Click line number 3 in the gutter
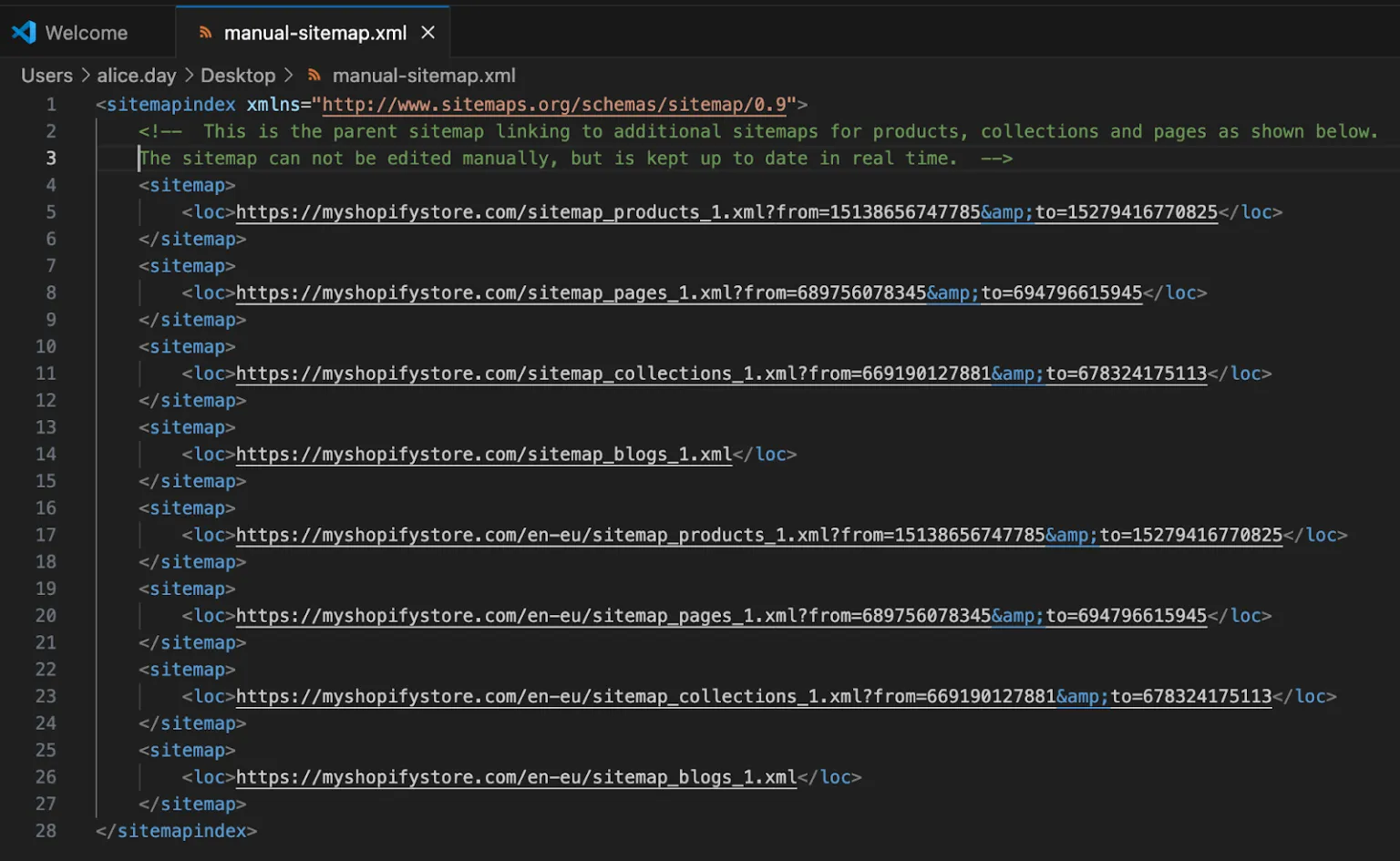This screenshot has height=861, width=1400. [x=51, y=158]
